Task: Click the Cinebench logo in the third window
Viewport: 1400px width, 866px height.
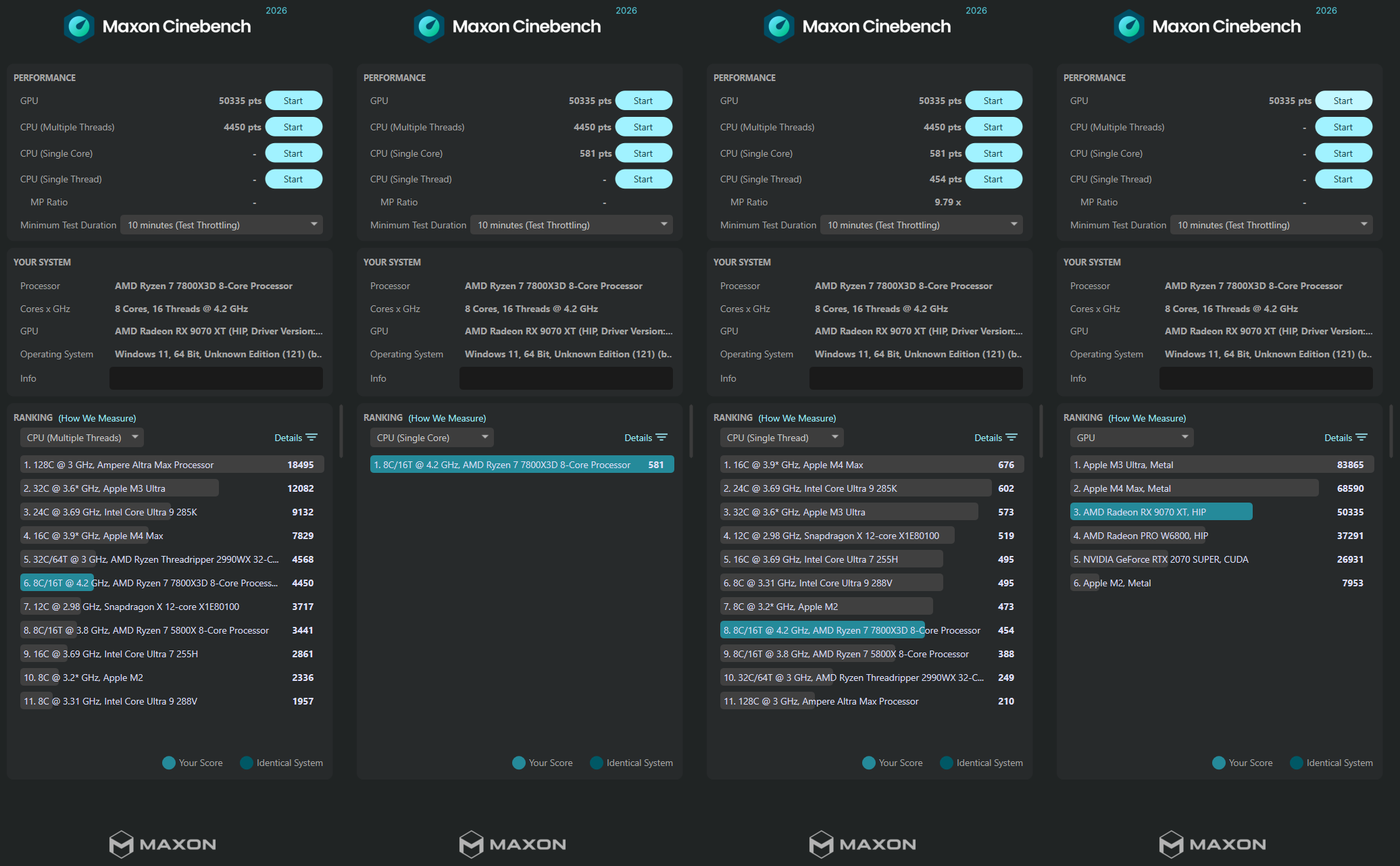Action: (x=779, y=26)
